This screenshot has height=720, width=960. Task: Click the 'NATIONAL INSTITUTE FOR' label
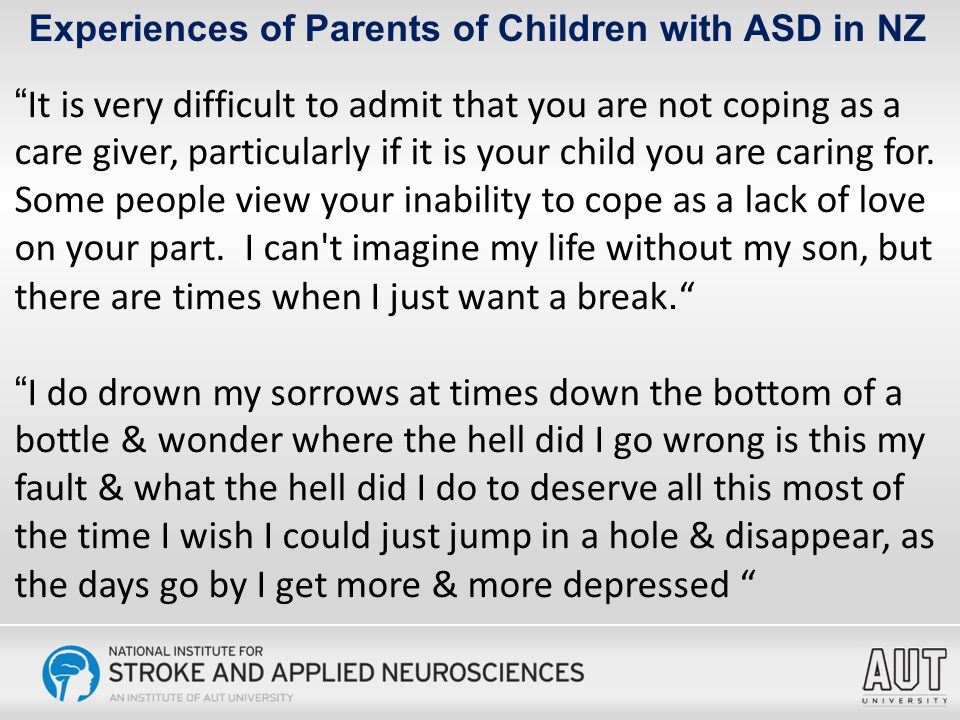pos(186,651)
